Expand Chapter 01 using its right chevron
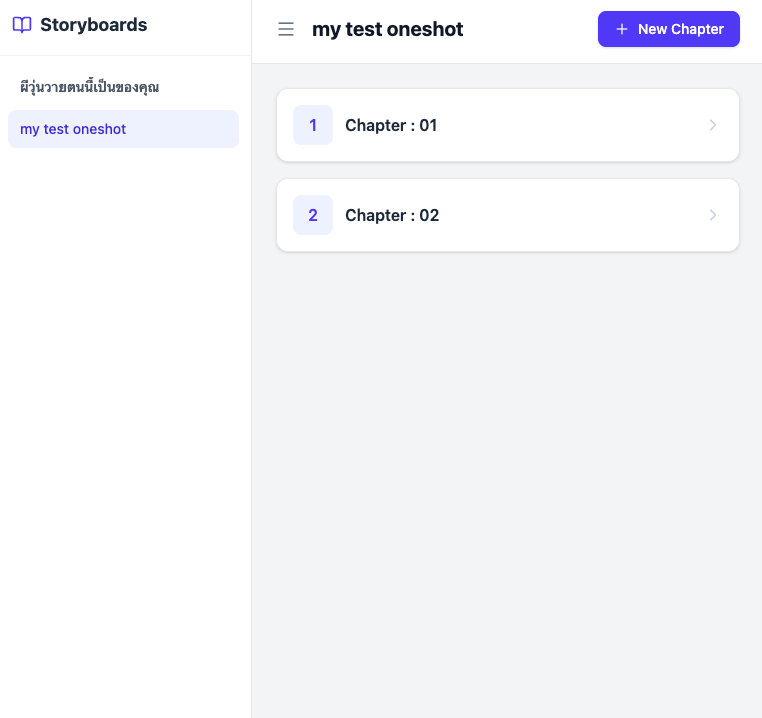762x718 pixels. 713,125
